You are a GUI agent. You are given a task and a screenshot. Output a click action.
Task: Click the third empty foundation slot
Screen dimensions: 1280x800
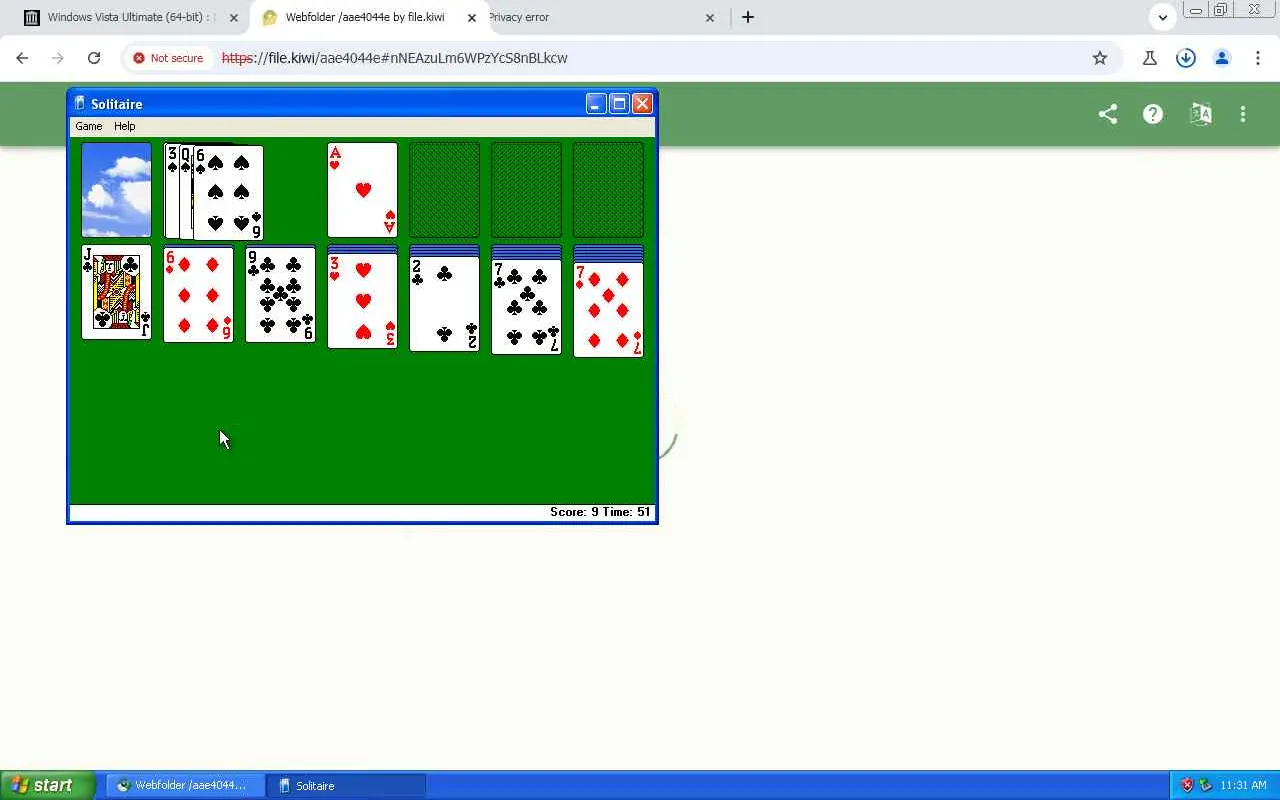point(526,190)
